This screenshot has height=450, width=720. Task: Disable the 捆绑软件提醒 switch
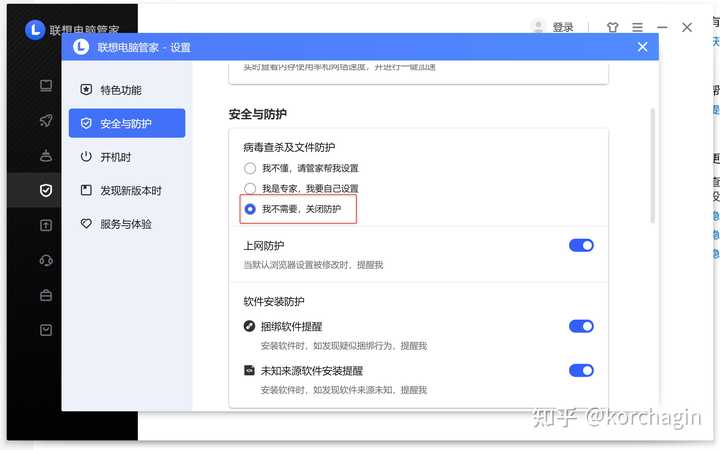pyautogui.click(x=581, y=326)
